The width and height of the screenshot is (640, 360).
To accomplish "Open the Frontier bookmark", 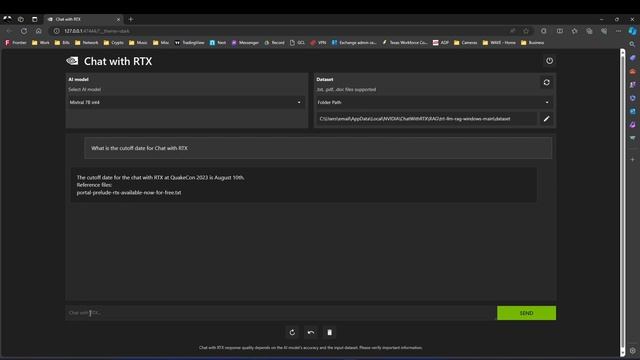I will click(16, 42).
